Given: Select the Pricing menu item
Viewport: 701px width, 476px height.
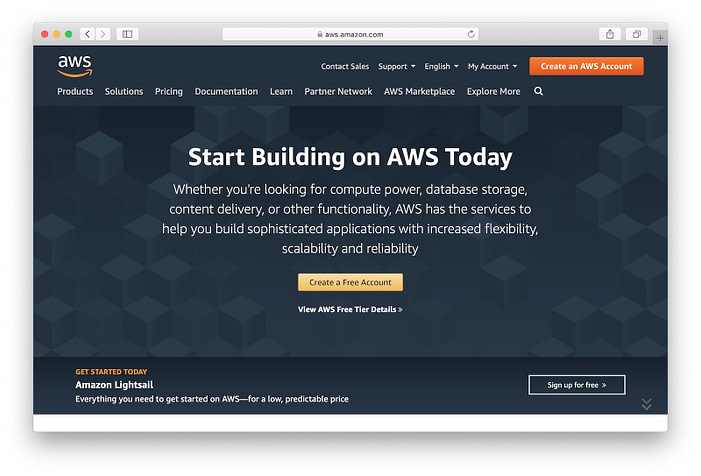Looking at the screenshot, I should [169, 91].
